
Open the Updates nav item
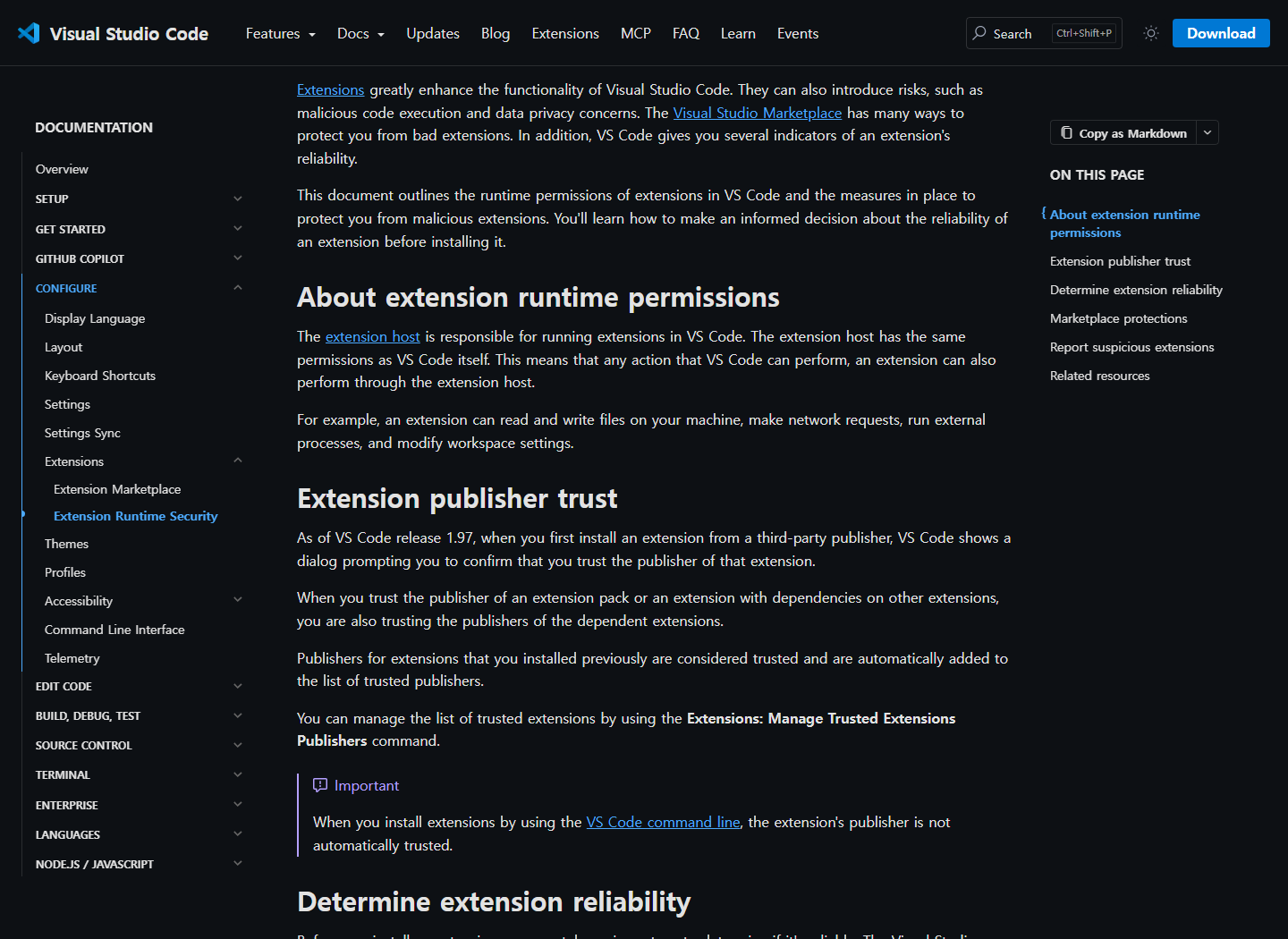pos(433,33)
